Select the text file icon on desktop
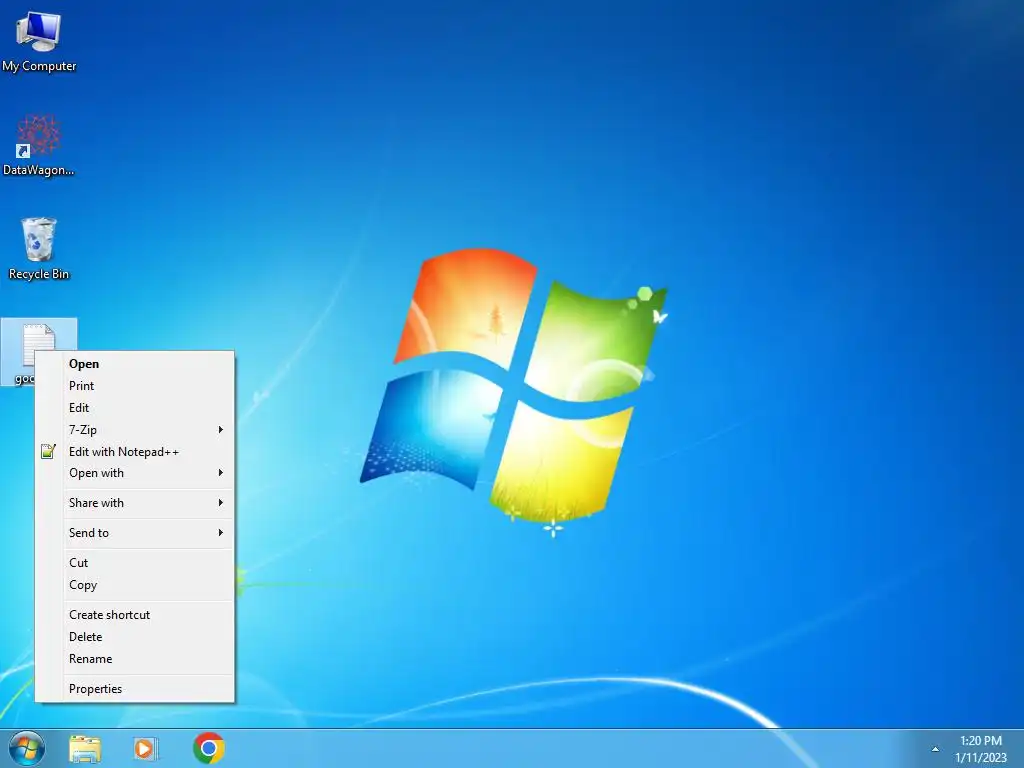This screenshot has width=1024, height=768. (39, 344)
